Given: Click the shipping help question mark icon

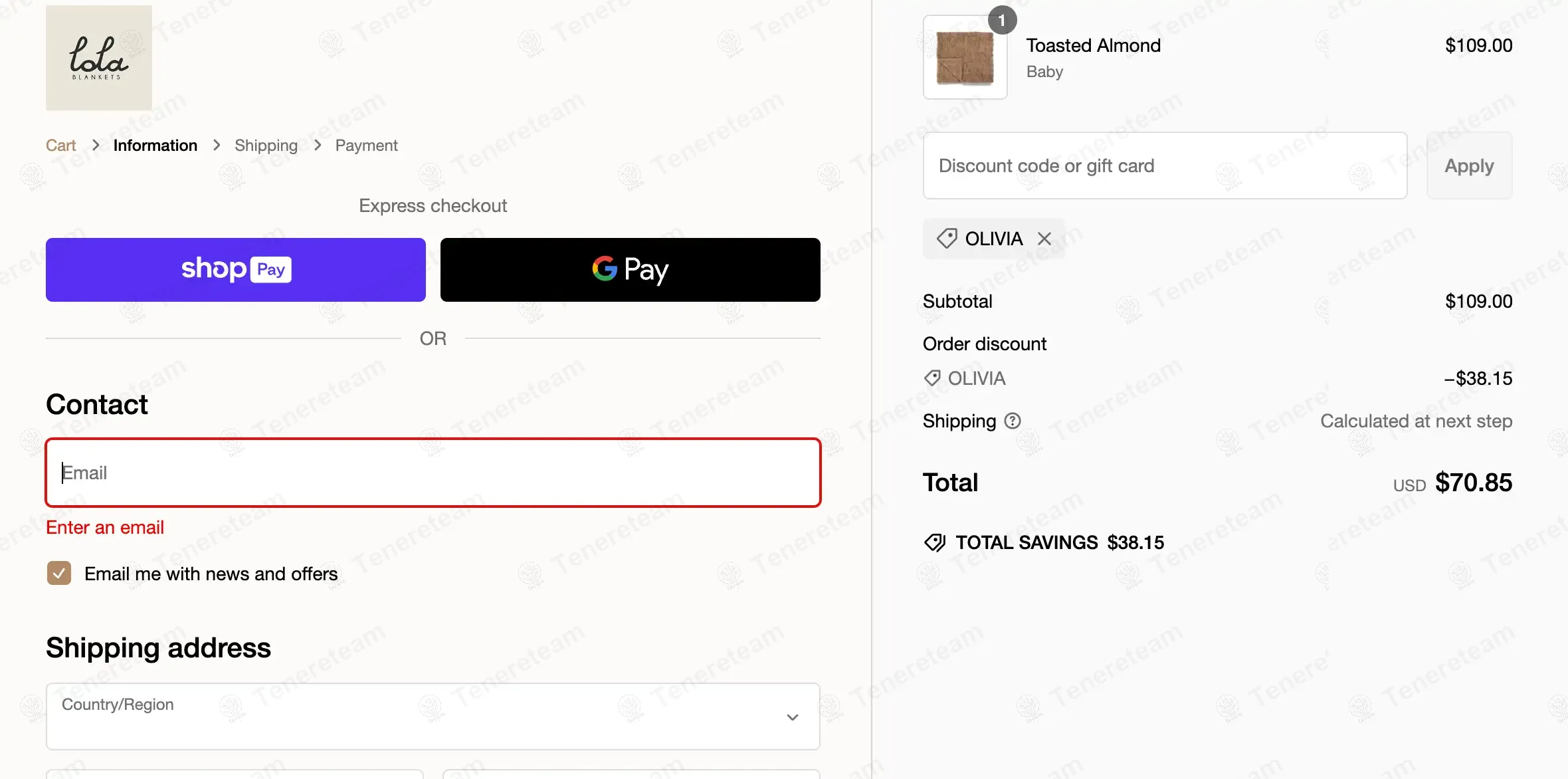Looking at the screenshot, I should pos(1013,421).
